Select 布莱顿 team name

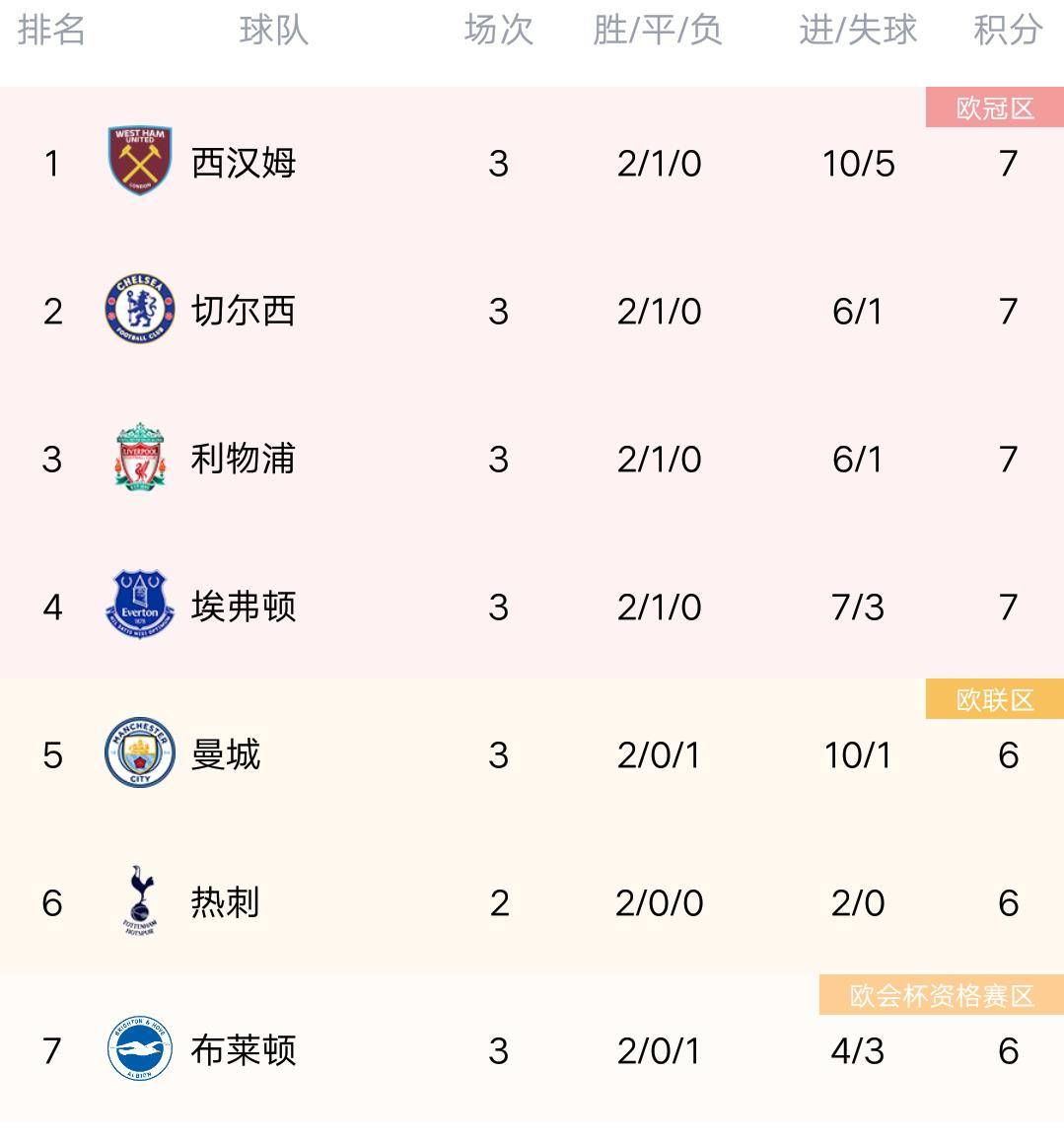tap(244, 1050)
